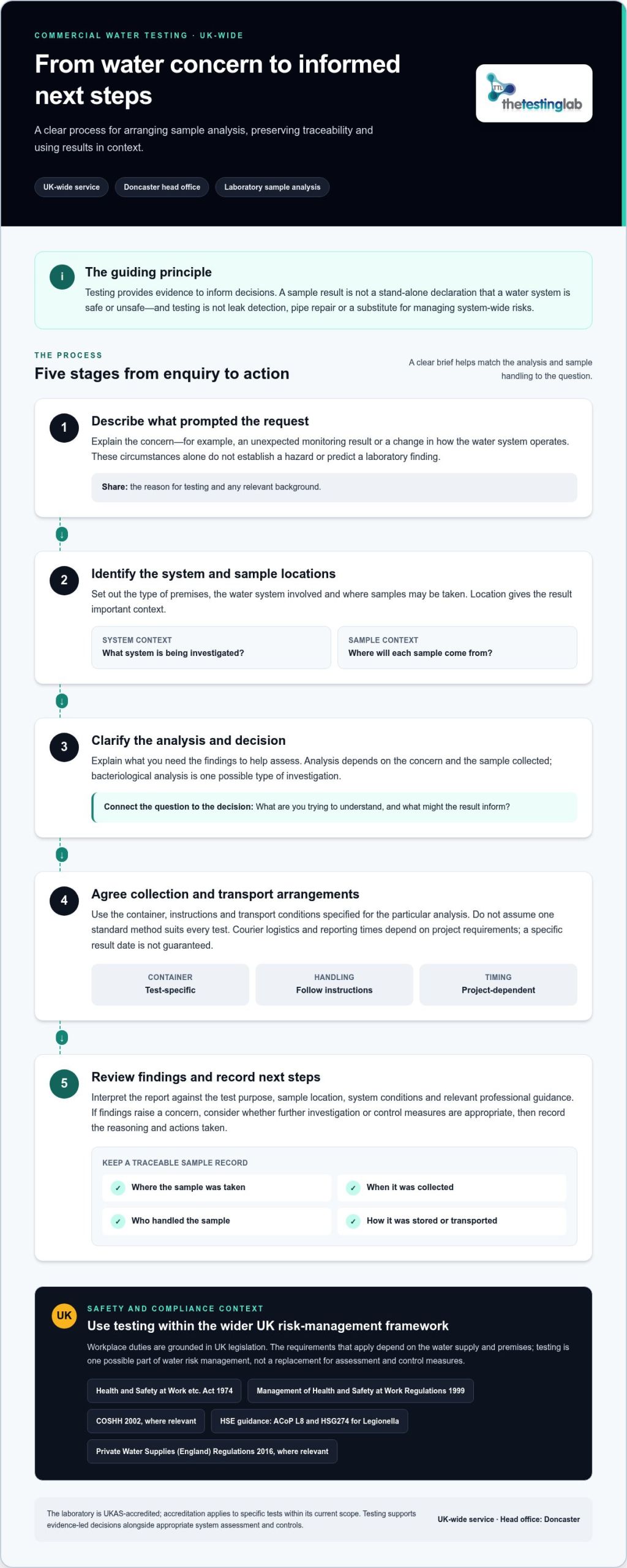Click checkmark beside Where the sample was taken
This screenshot has height=1568, width=627.
click(118, 1188)
